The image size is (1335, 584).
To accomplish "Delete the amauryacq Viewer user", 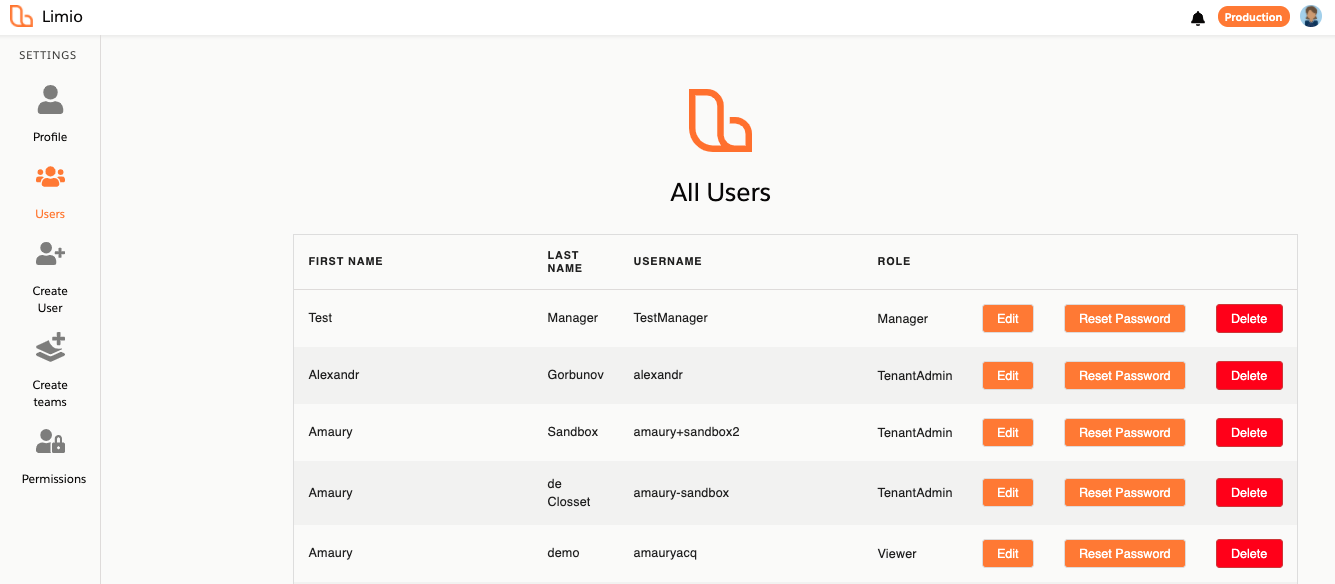I will click(1248, 554).
